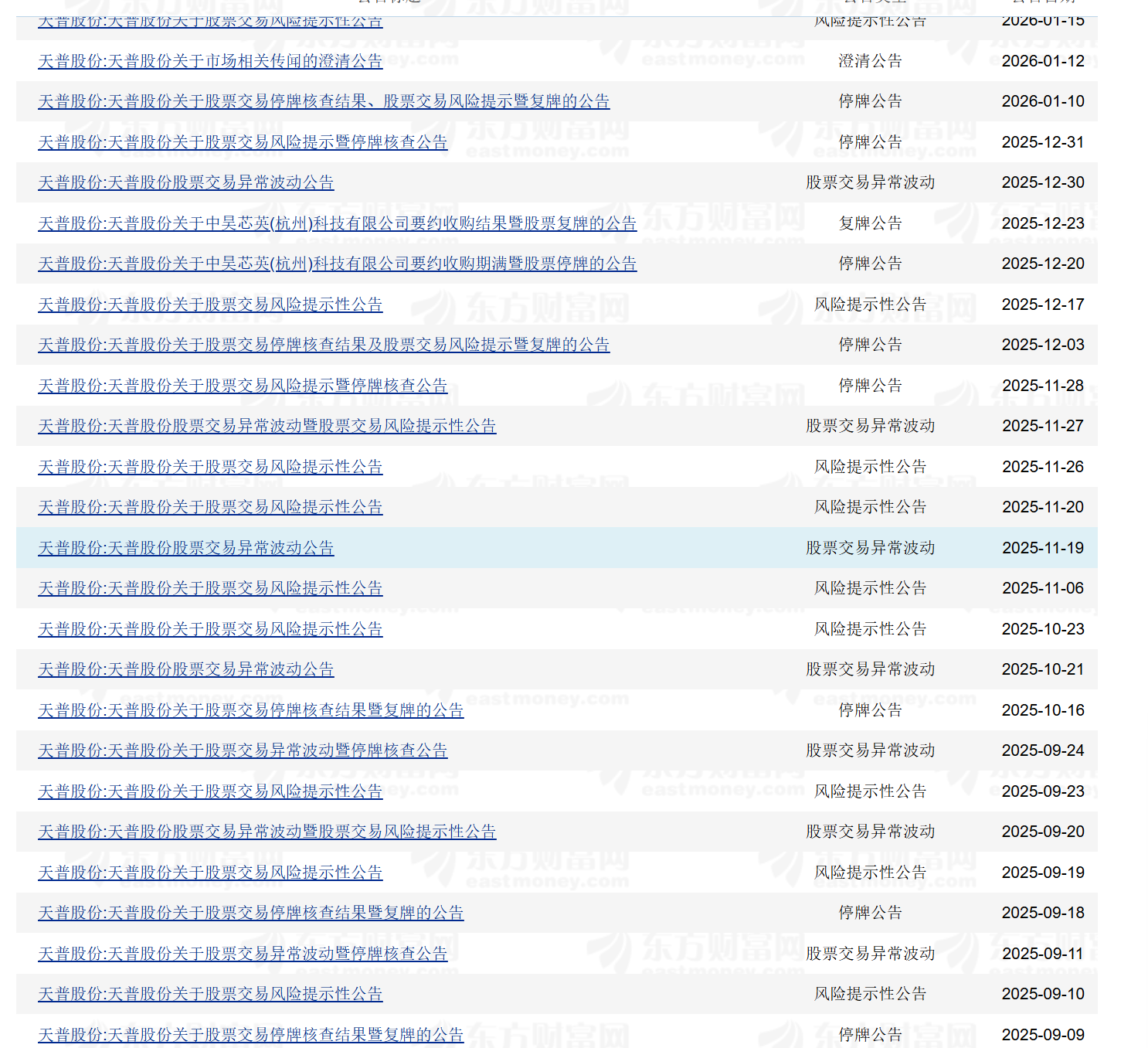This screenshot has width=1148, height=1048.
Task: Click the date 2025-12-20
Action: [x=1043, y=264]
